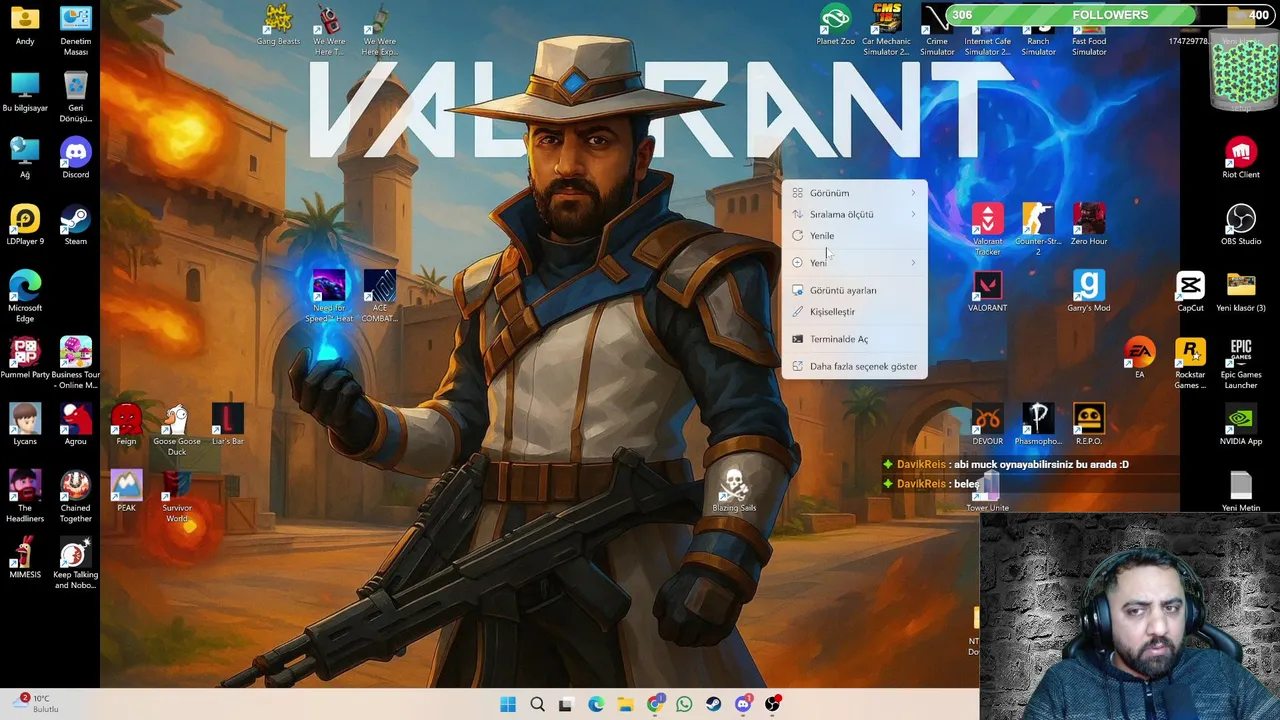Open the weather widget showing 10°C
This screenshot has width=1280, height=720.
click(x=36, y=704)
